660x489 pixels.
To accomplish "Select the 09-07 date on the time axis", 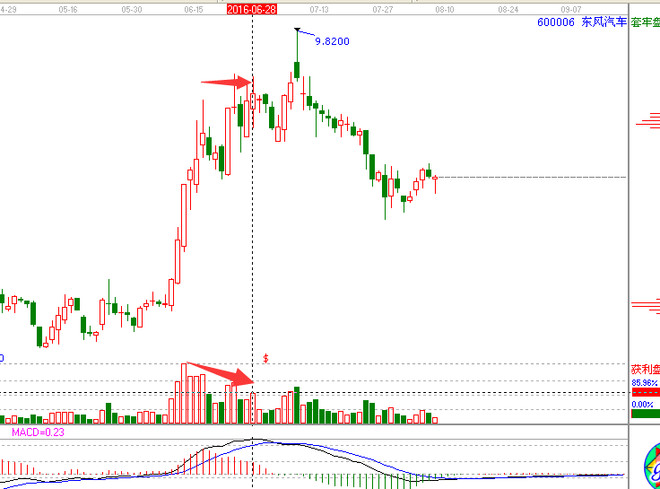I will pos(571,9).
